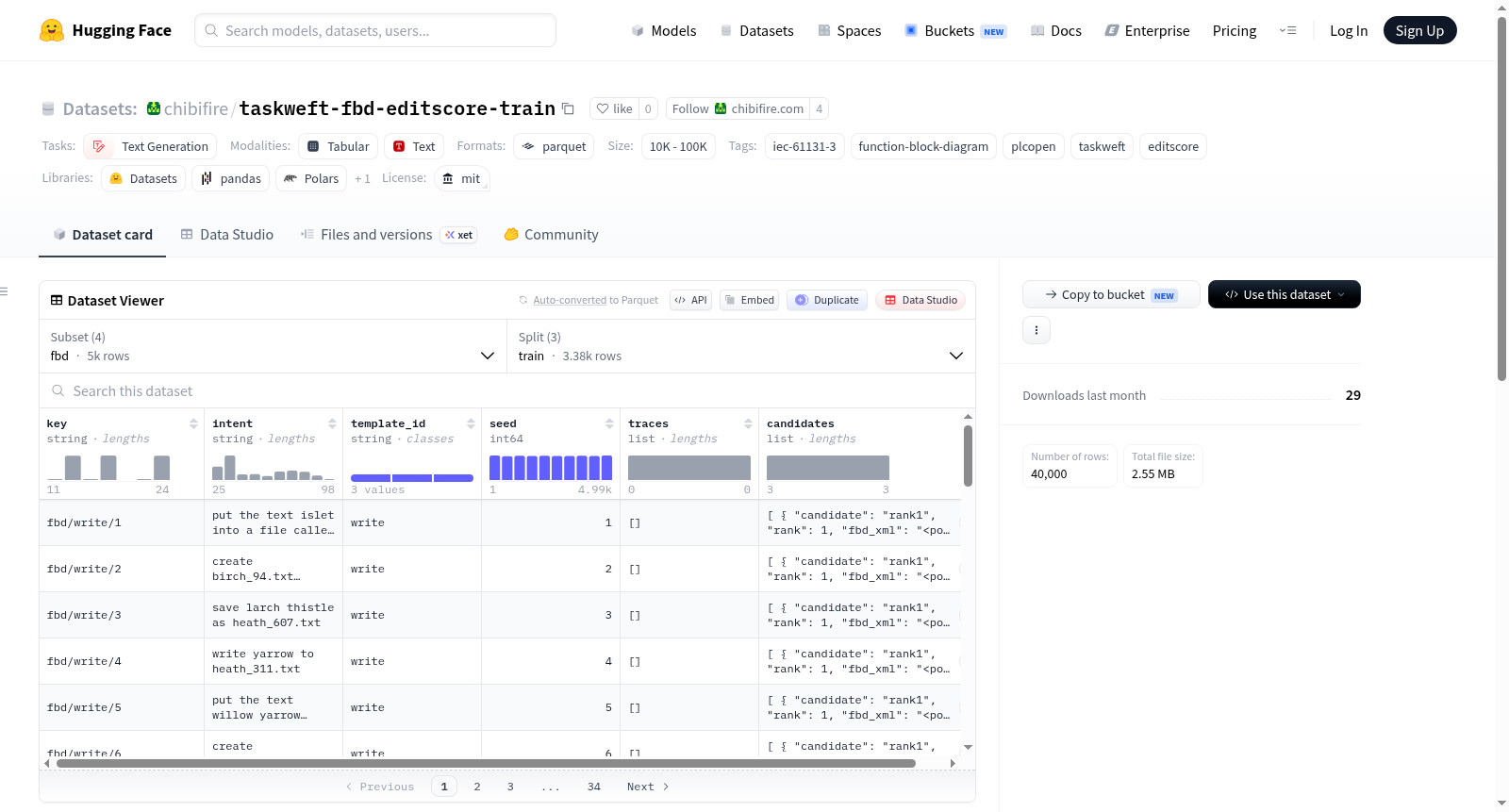1509x812 pixels.
Task: Open the Docs nav item
Action: (1056, 30)
